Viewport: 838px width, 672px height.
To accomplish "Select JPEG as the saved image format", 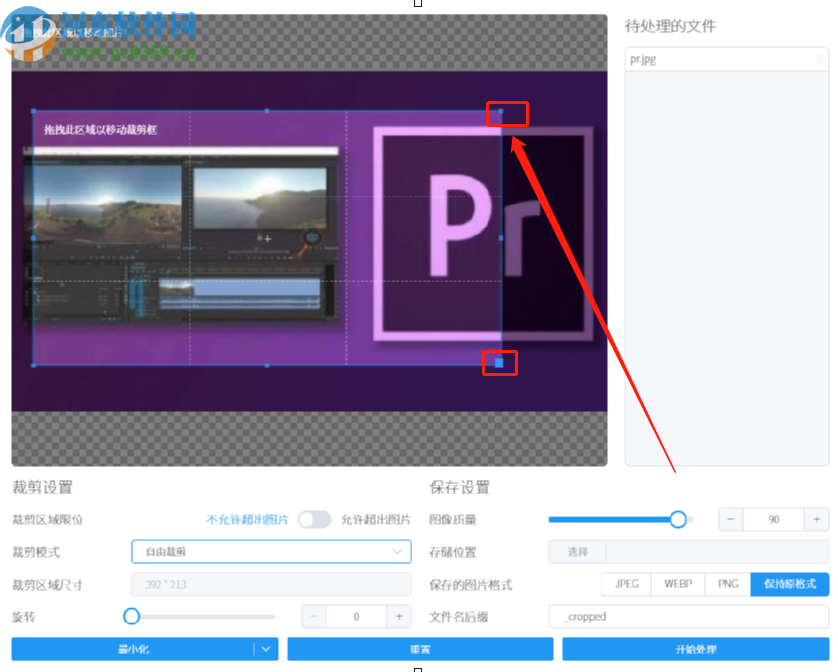I will tap(626, 584).
